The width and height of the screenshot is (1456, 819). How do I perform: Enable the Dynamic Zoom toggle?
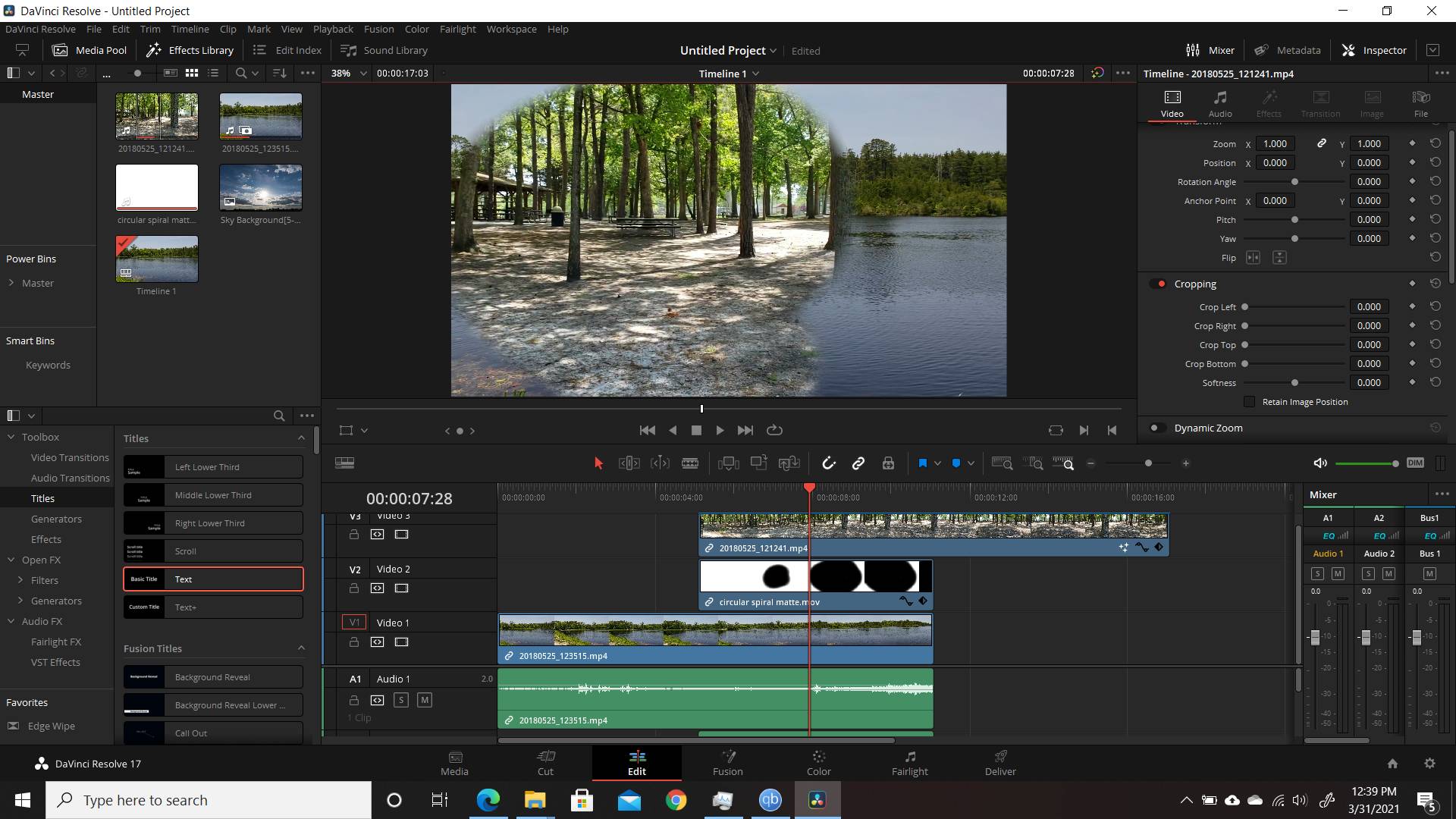(1158, 428)
